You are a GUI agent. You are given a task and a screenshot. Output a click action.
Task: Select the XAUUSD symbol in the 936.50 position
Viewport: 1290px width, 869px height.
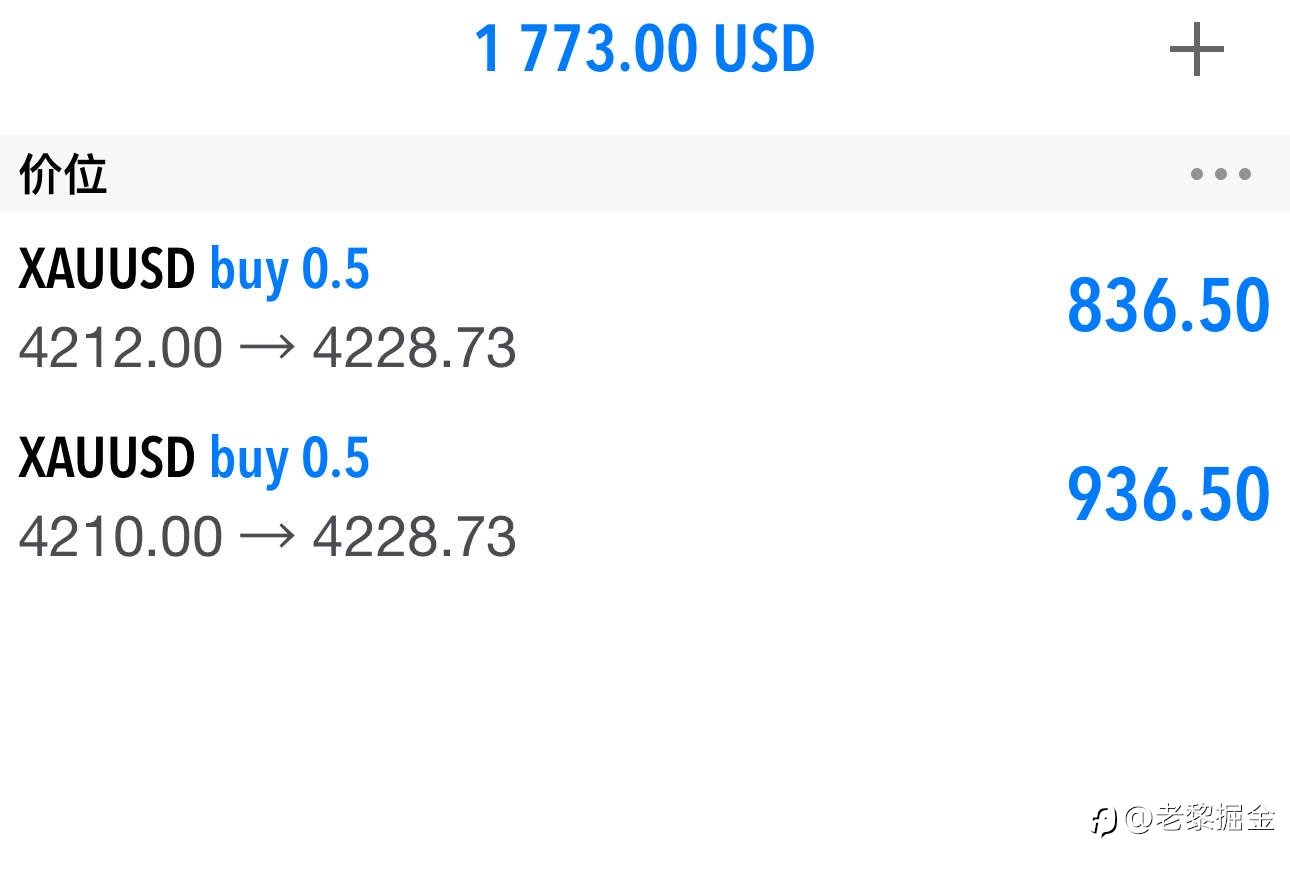(x=106, y=459)
